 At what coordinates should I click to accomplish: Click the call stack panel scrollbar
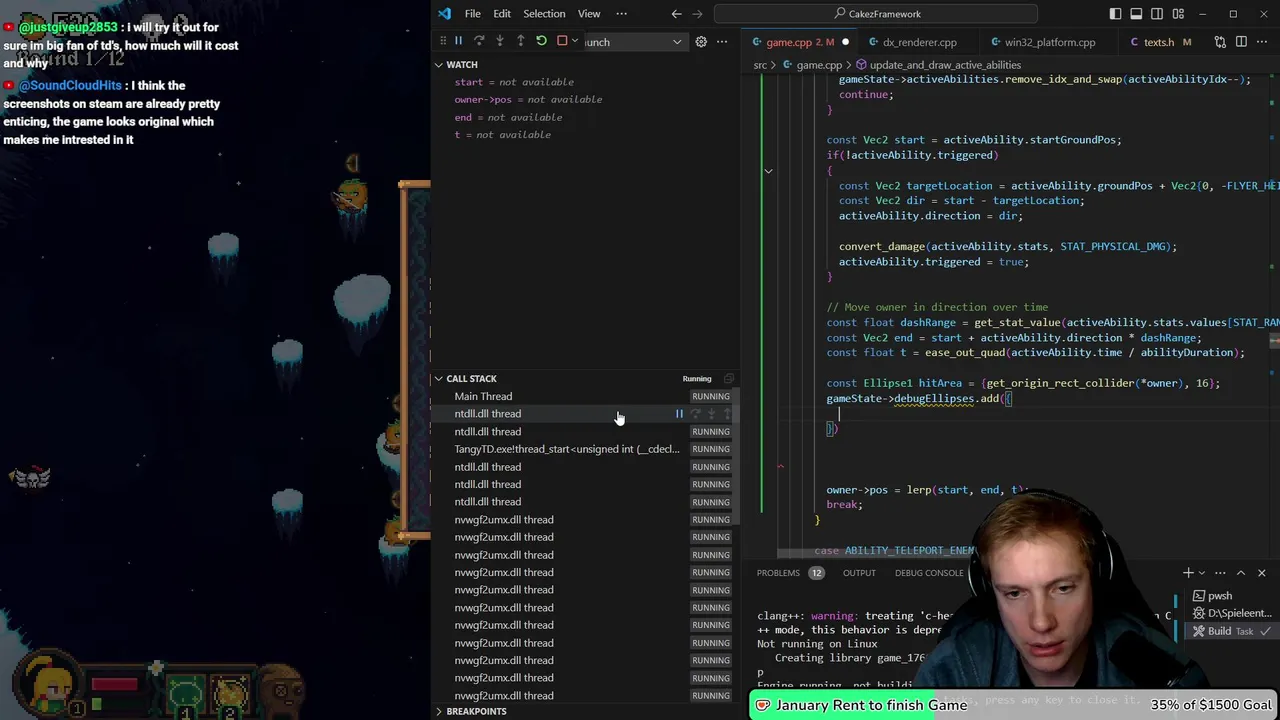(738, 455)
